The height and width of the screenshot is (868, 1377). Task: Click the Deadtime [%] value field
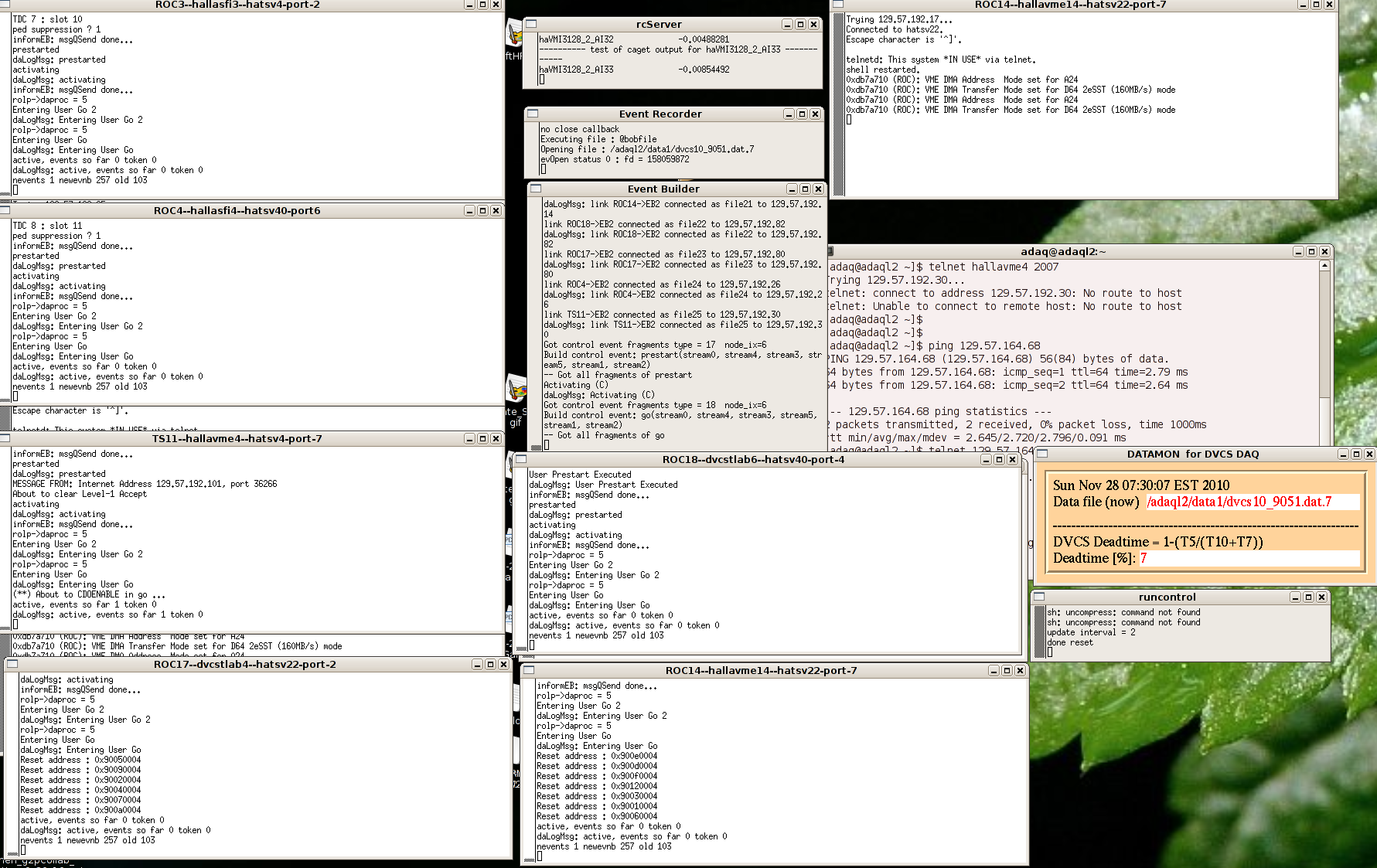[x=1249, y=558]
